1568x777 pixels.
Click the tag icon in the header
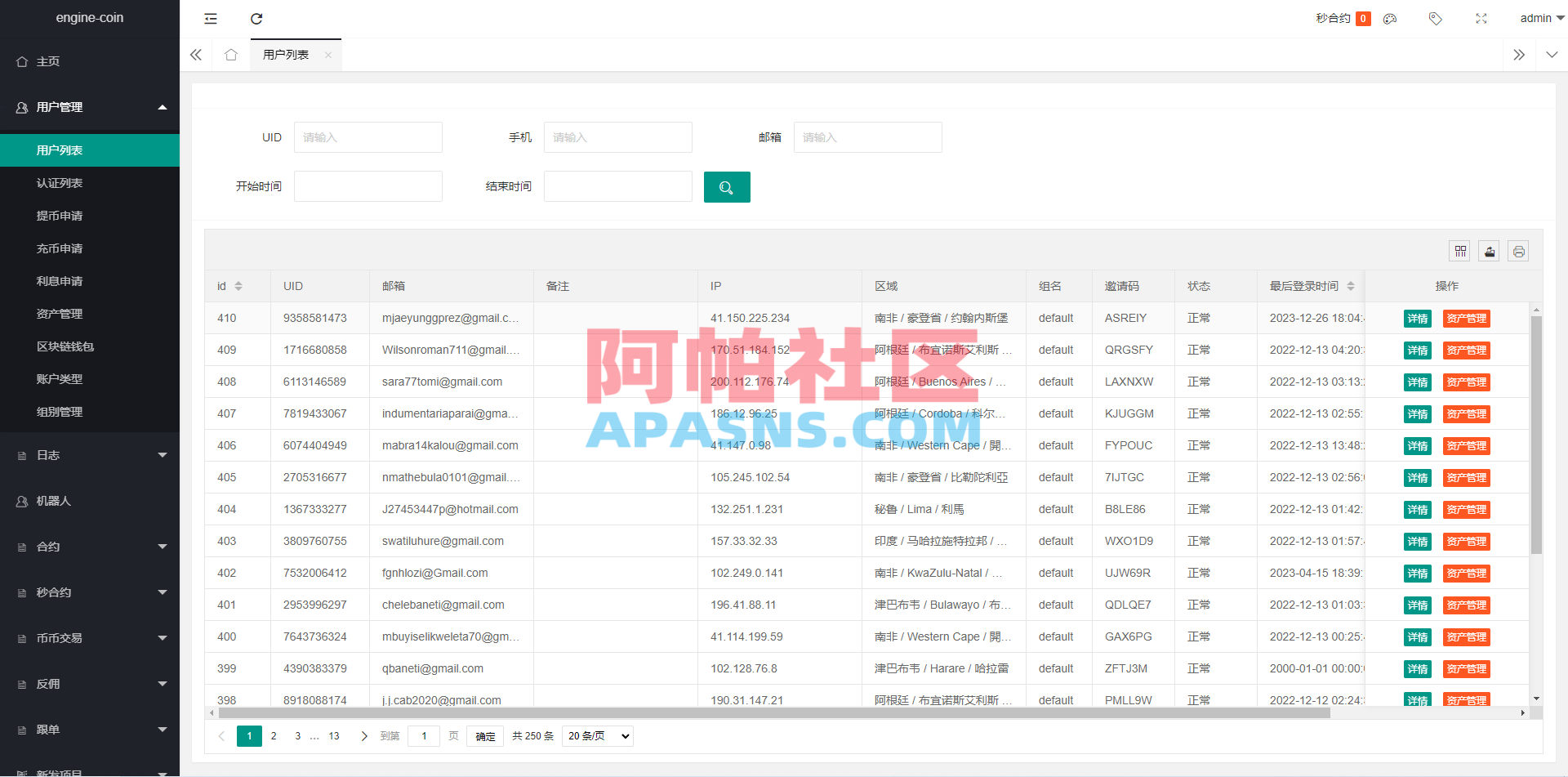pyautogui.click(x=1435, y=18)
